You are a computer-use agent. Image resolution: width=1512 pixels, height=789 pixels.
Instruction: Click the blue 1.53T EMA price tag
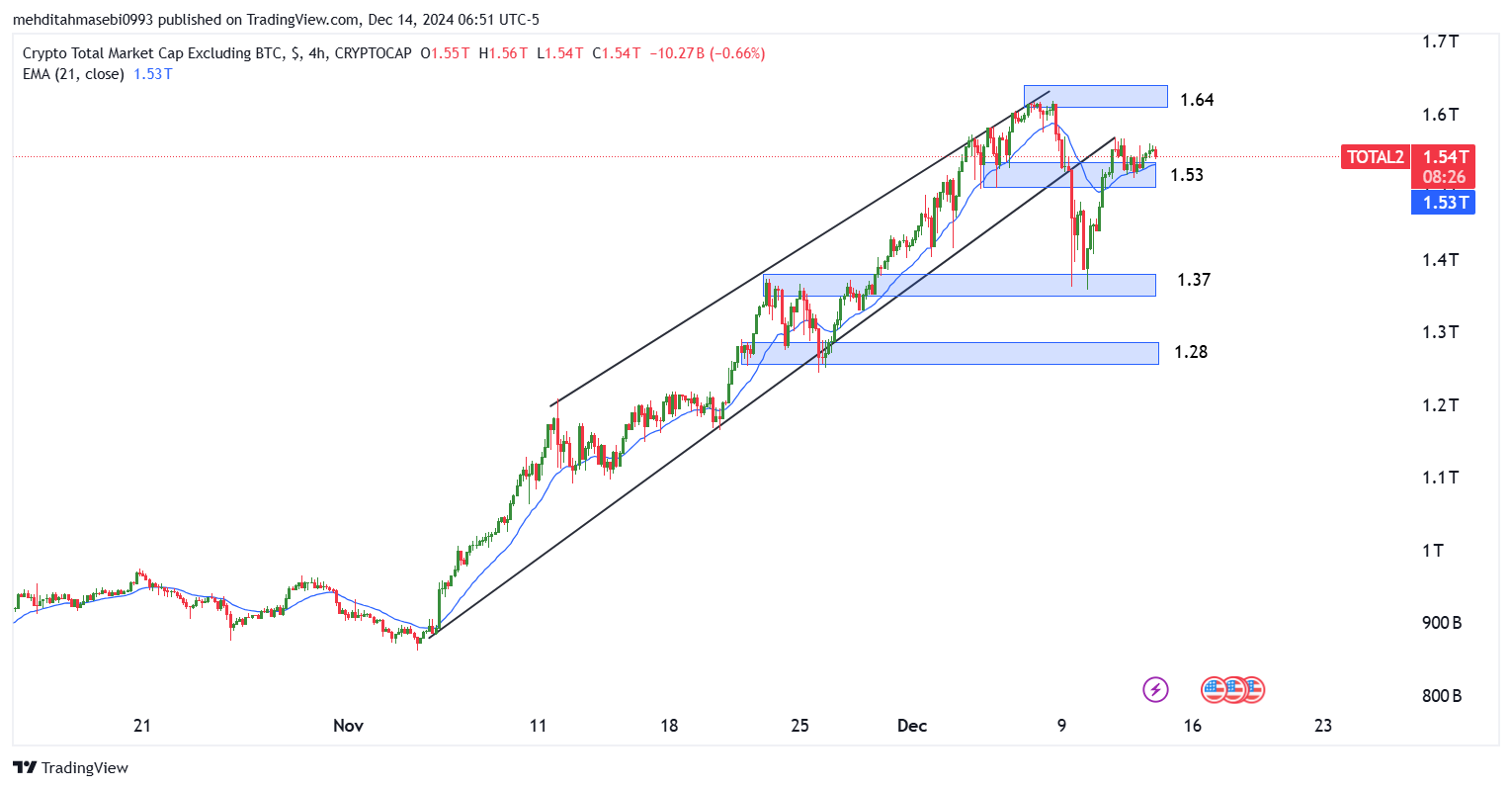[x=1443, y=203]
